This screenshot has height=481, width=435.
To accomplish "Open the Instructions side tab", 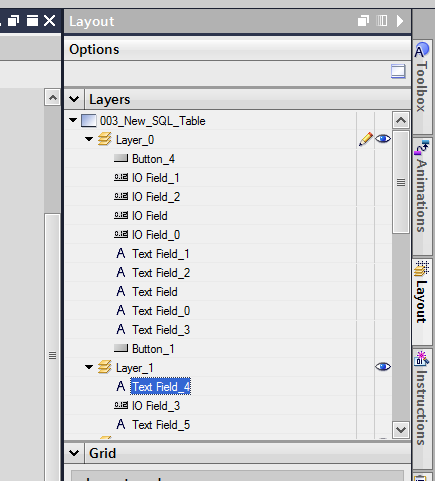I will [422, 408].
